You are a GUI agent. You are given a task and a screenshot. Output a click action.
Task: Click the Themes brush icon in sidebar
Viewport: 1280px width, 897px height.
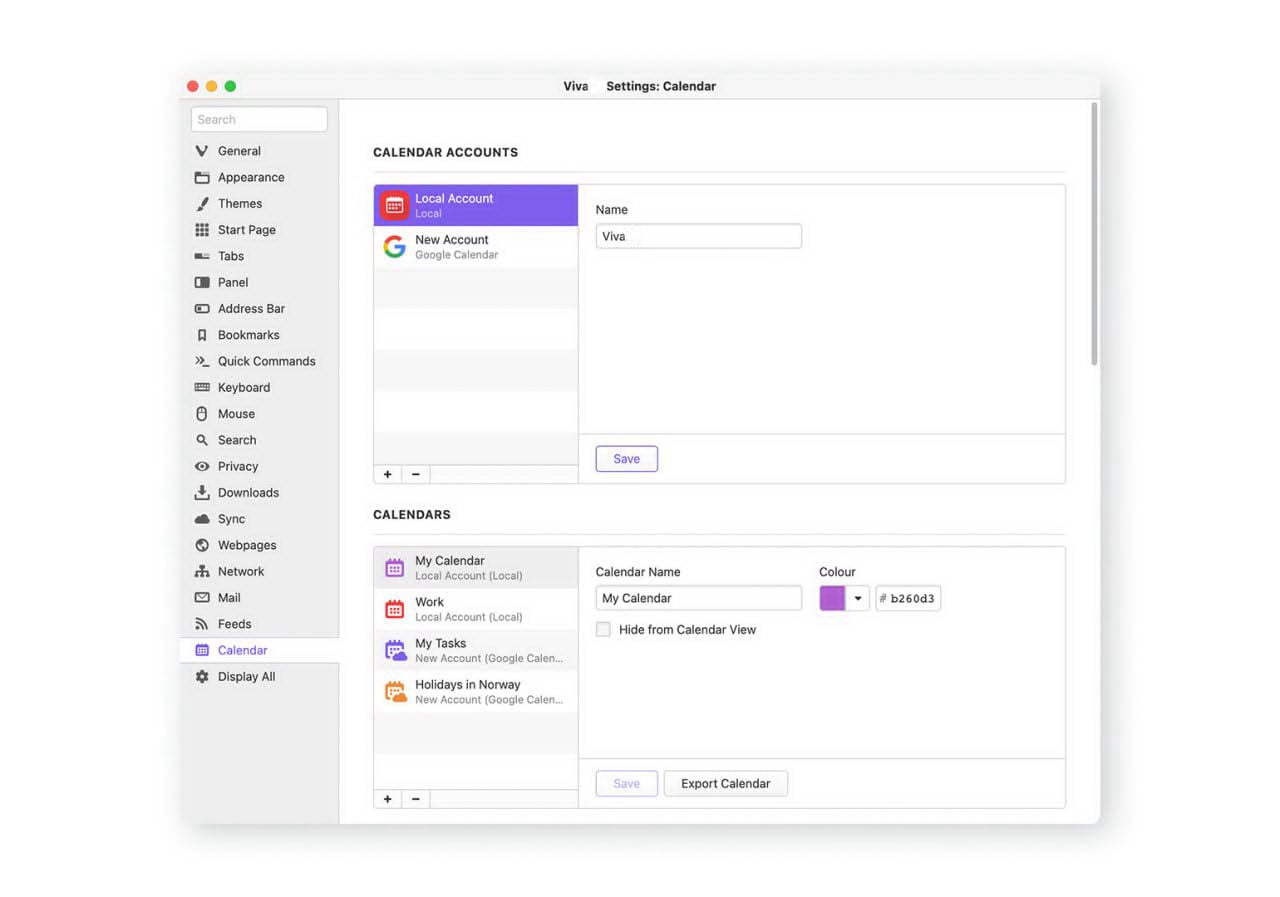point(202,204)
